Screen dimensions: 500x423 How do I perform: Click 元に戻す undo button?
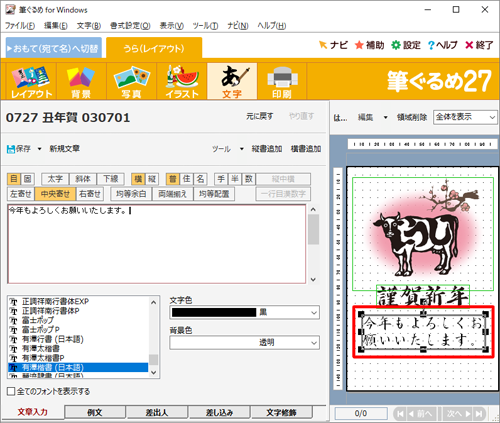click(260, 116)
